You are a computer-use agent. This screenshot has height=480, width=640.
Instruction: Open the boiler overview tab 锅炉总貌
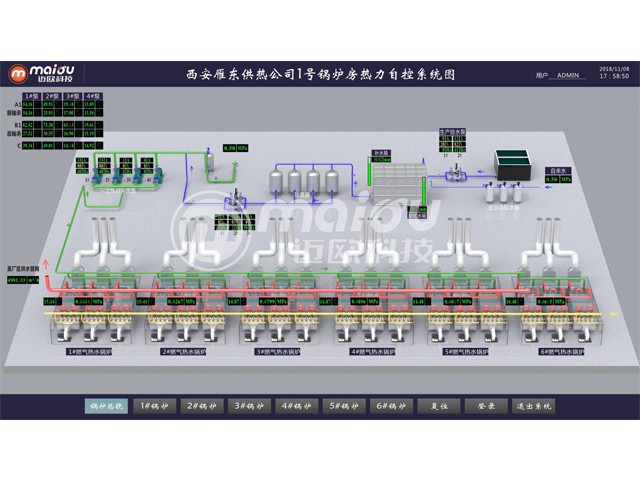click(105, 406)
